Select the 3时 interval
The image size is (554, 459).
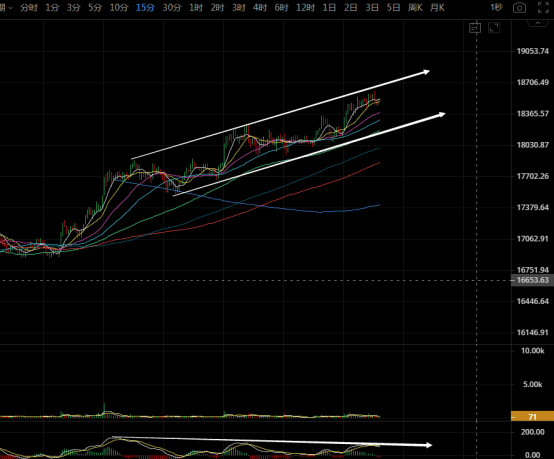pyautogui.click(x=238, y=7)
